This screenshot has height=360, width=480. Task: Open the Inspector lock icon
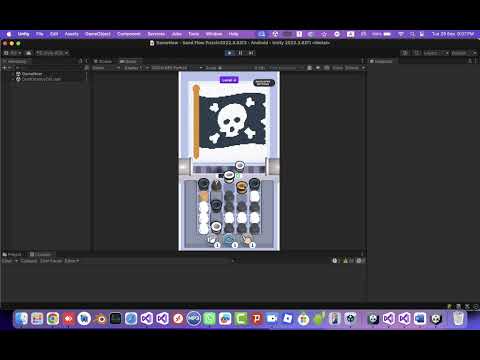(x=470, y=61)
